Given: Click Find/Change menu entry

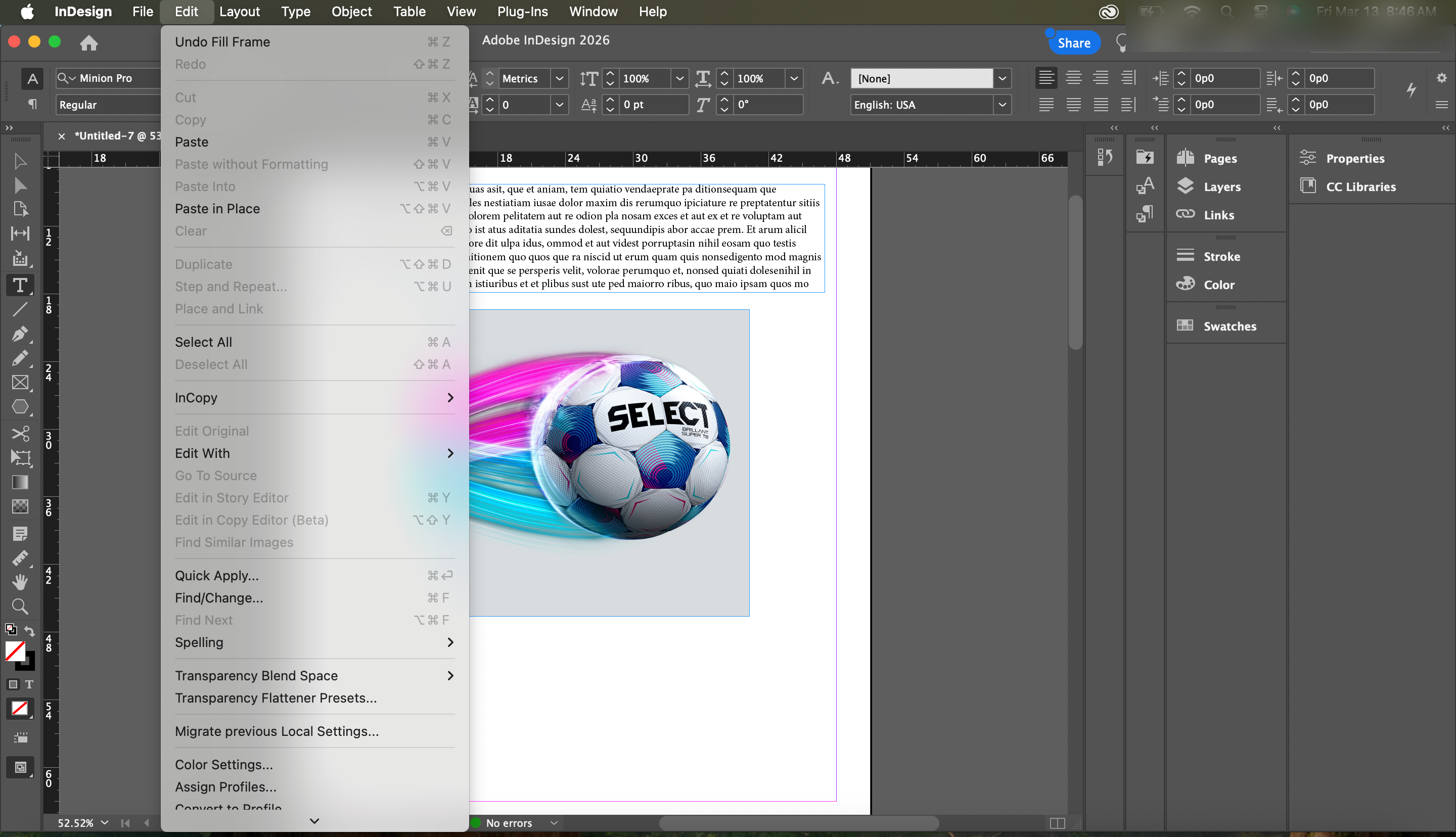Looking at the screenshot, I should pyautogui.click(x=219, y=597).
